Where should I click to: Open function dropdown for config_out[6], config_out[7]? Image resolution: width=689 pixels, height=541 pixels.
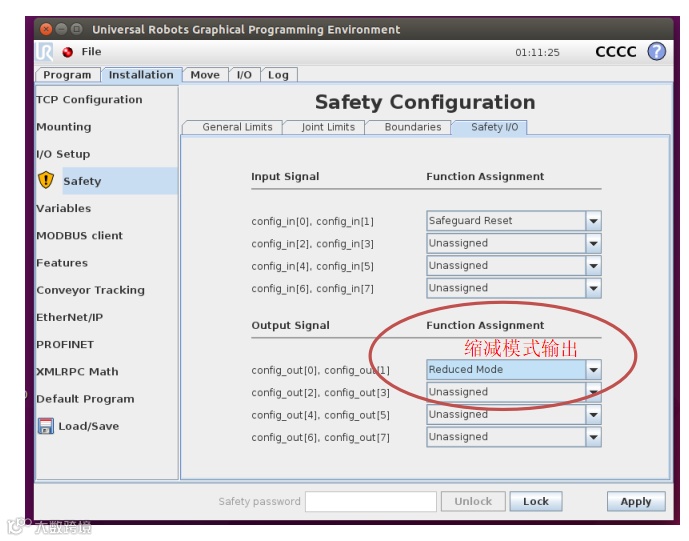click(514, 437)
